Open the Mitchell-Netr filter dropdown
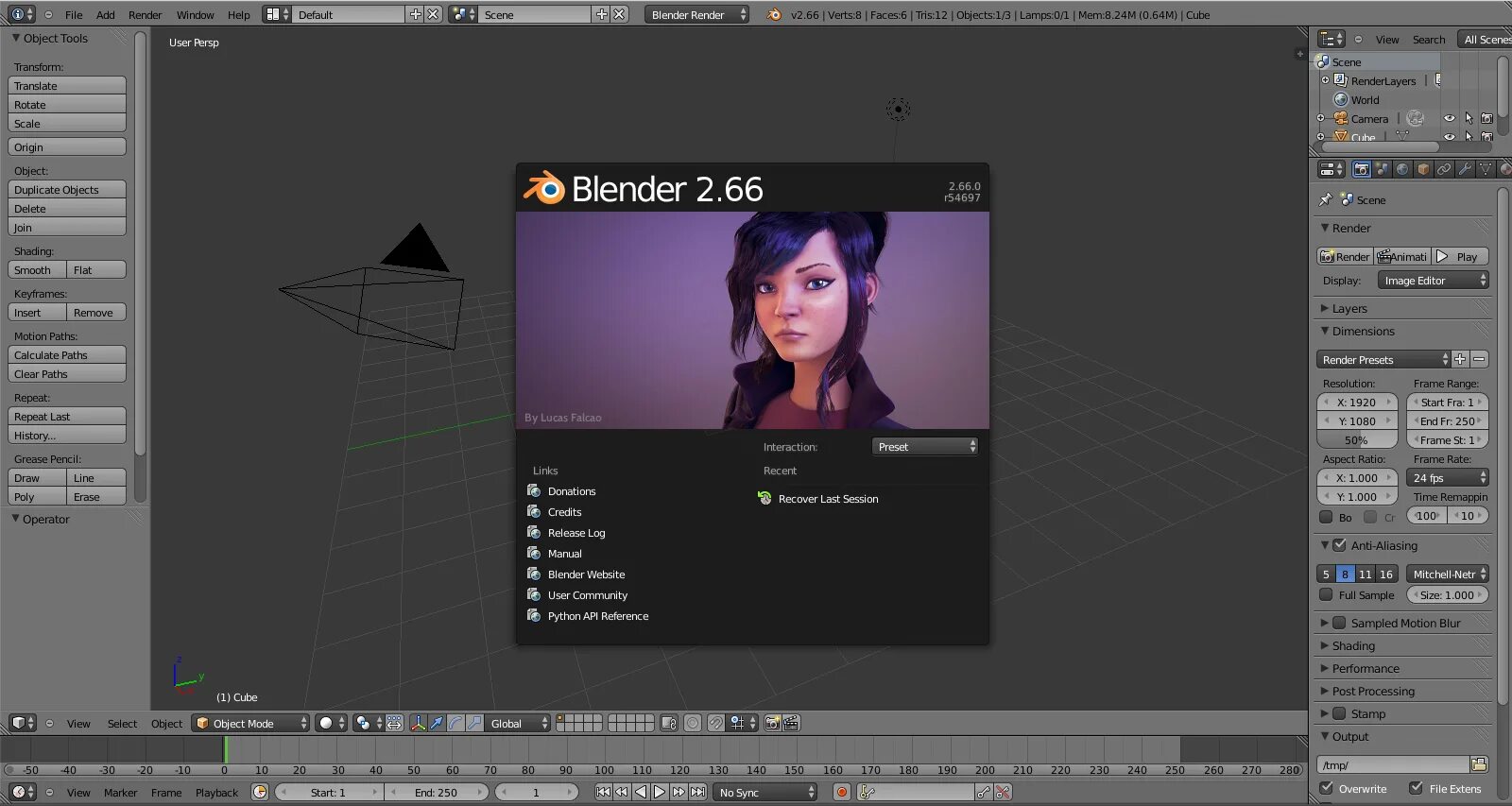The image size is (1512, 806). click(x=1447, y=574)
